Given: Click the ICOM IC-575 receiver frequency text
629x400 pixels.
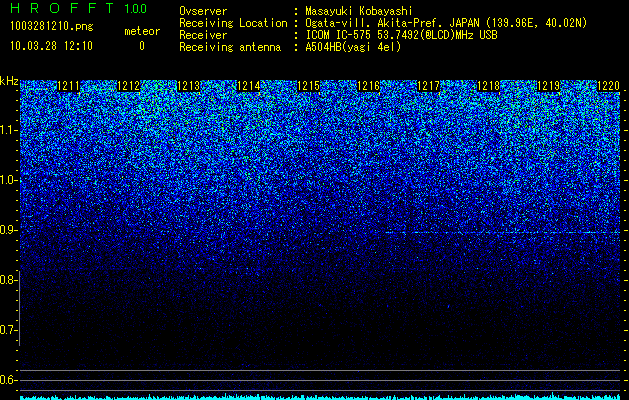Looking at the screenshot, I should coord(401,35).
